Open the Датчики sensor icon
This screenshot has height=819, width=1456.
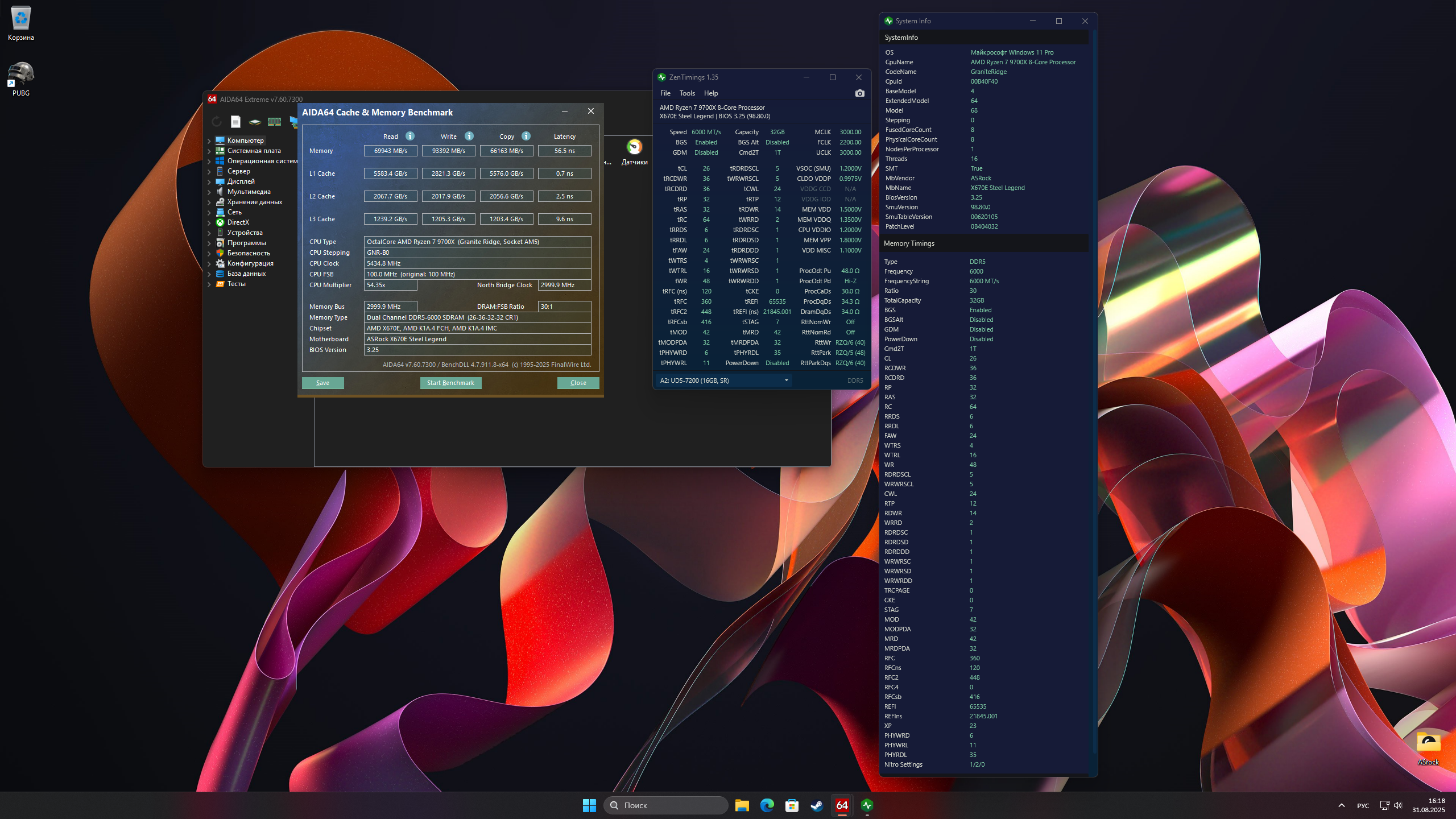click(634, 148)
